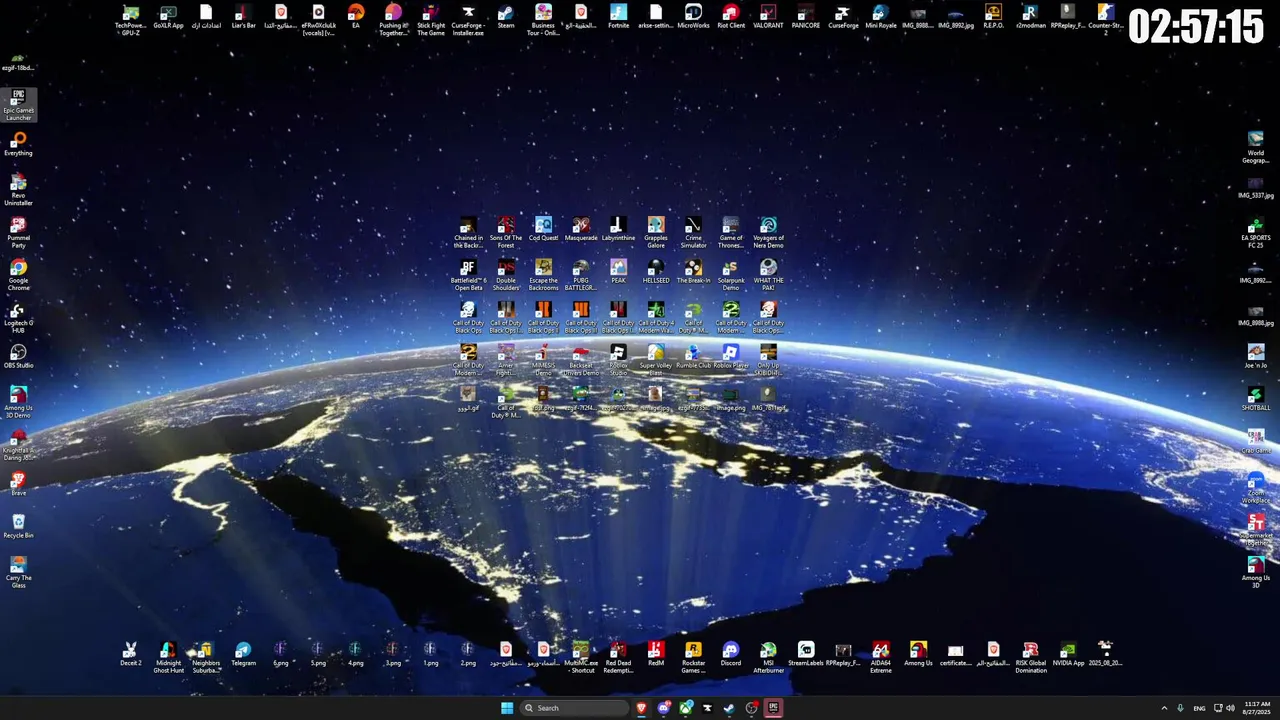Open Sons Of The Forest shortcut
The height and width of the screenshot is (720, 1280).
[x=506, y=232]
